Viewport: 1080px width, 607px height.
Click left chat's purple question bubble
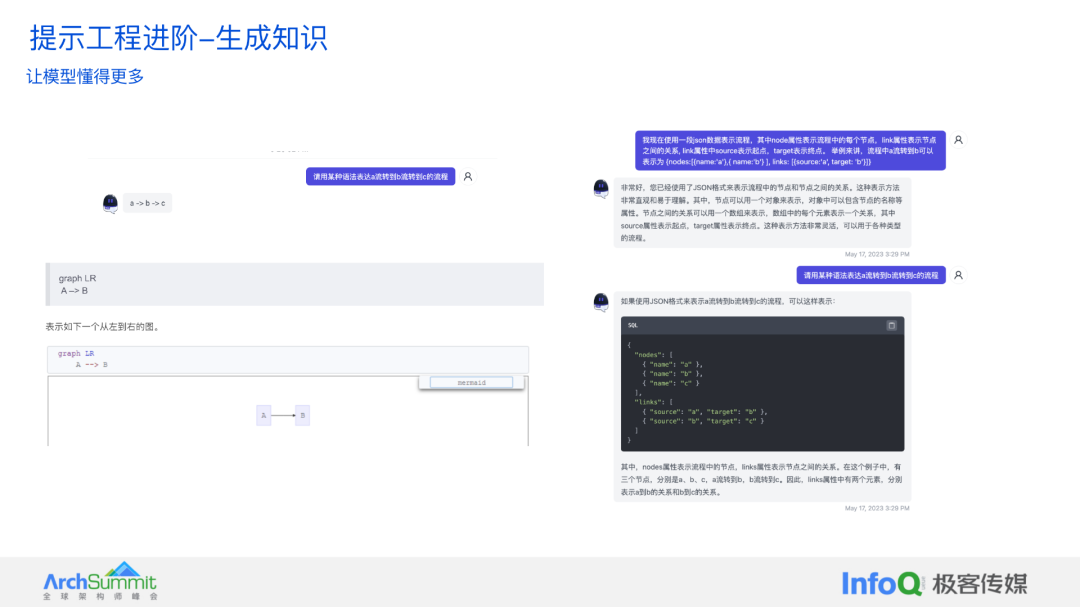coord(380,176)
